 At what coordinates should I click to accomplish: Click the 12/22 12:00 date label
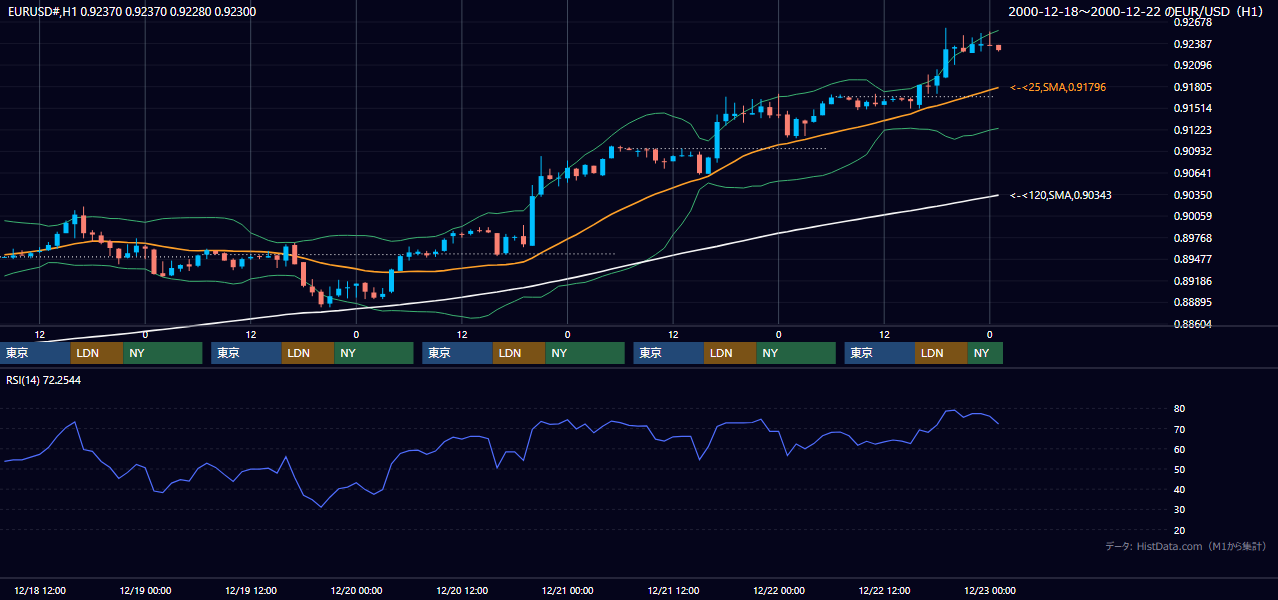pos(885,590)
